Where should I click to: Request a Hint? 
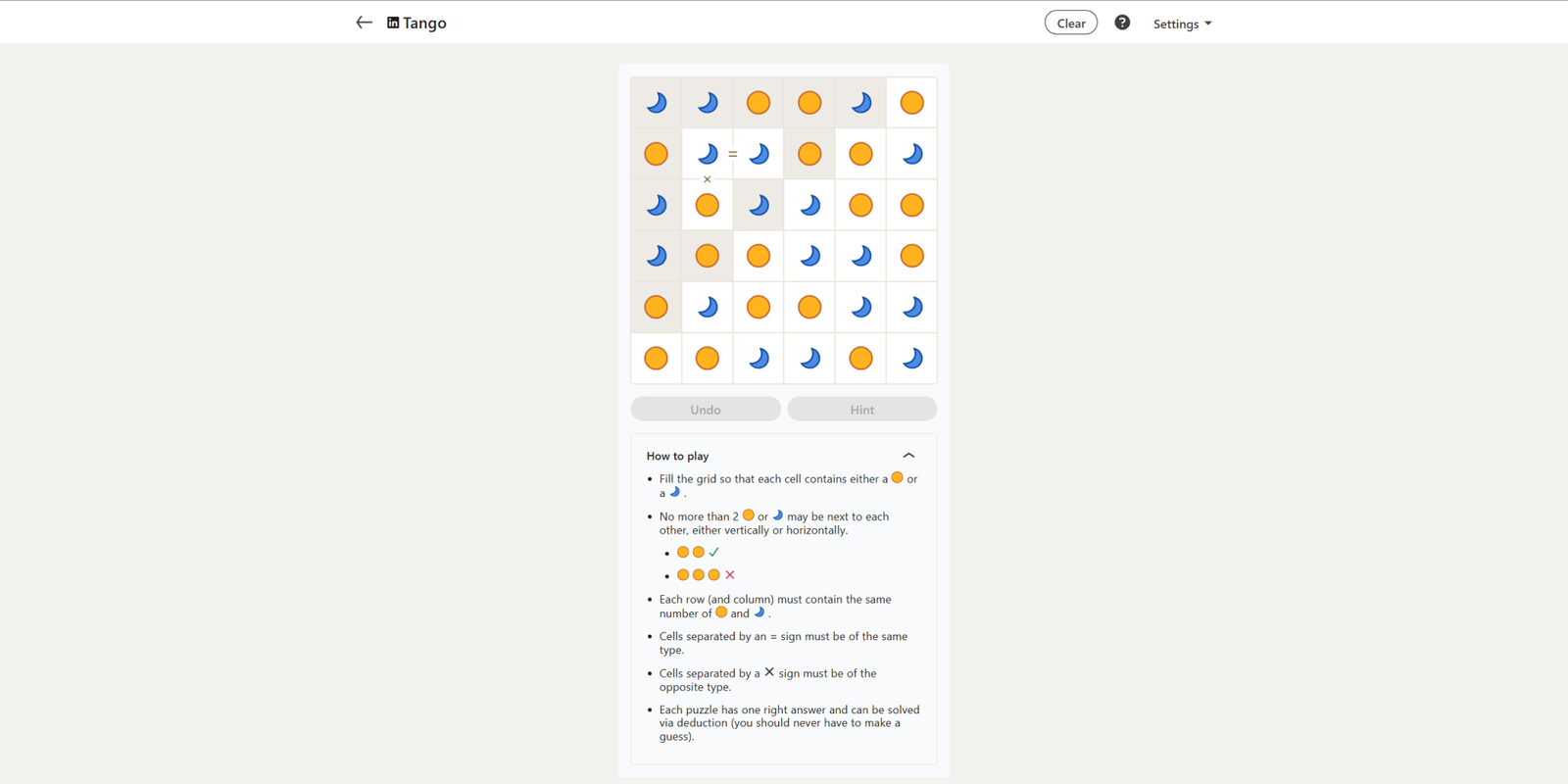[862, 409]
